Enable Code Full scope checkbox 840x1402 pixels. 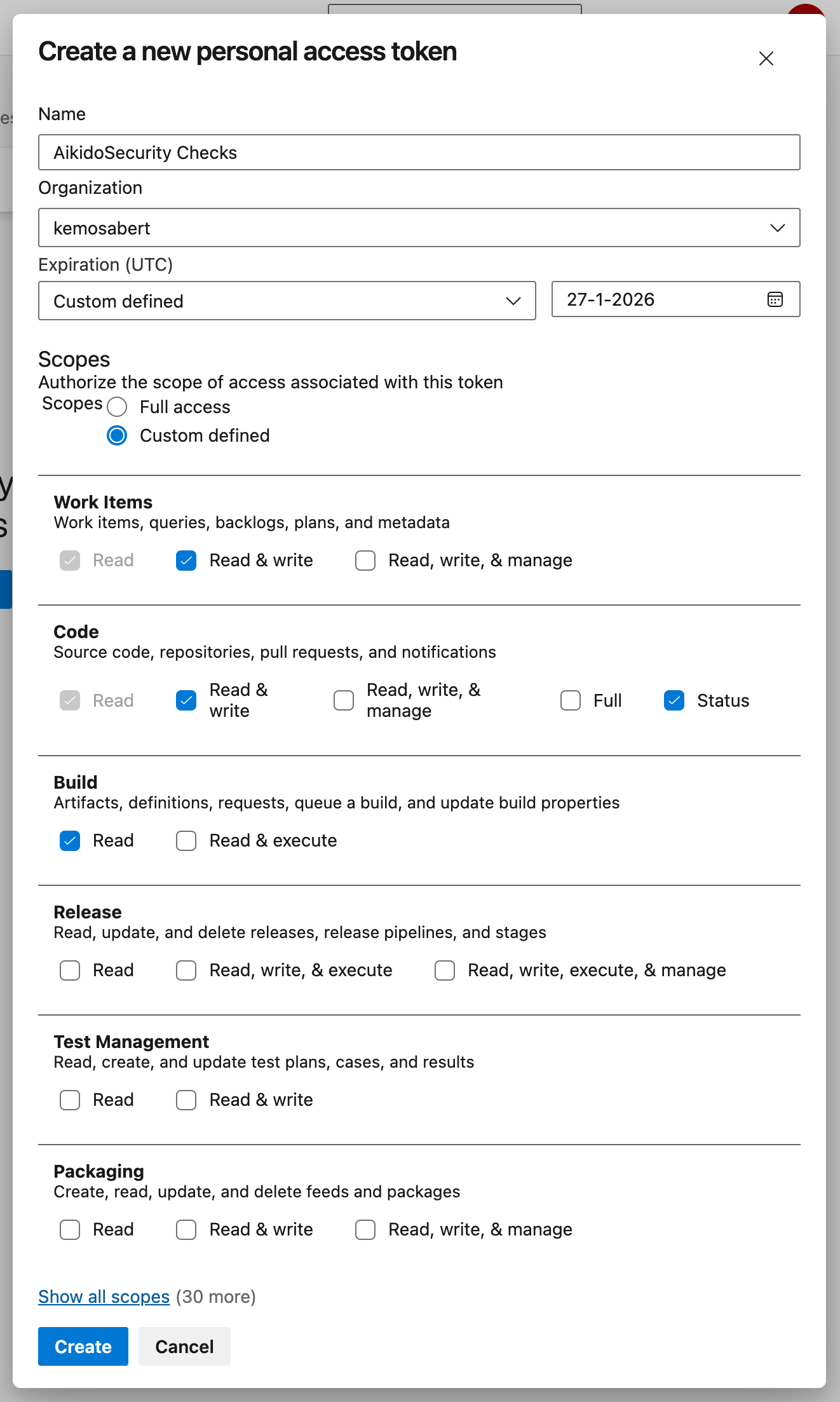[571, 700]
